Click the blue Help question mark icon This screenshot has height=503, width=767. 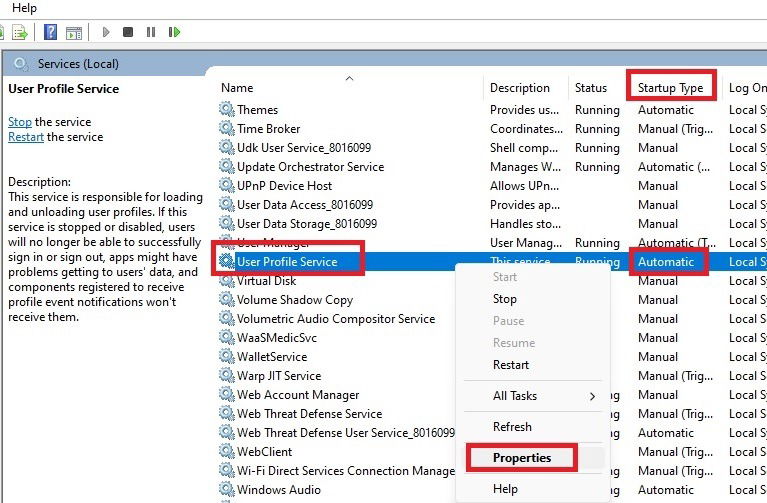[x=50, y=32]
